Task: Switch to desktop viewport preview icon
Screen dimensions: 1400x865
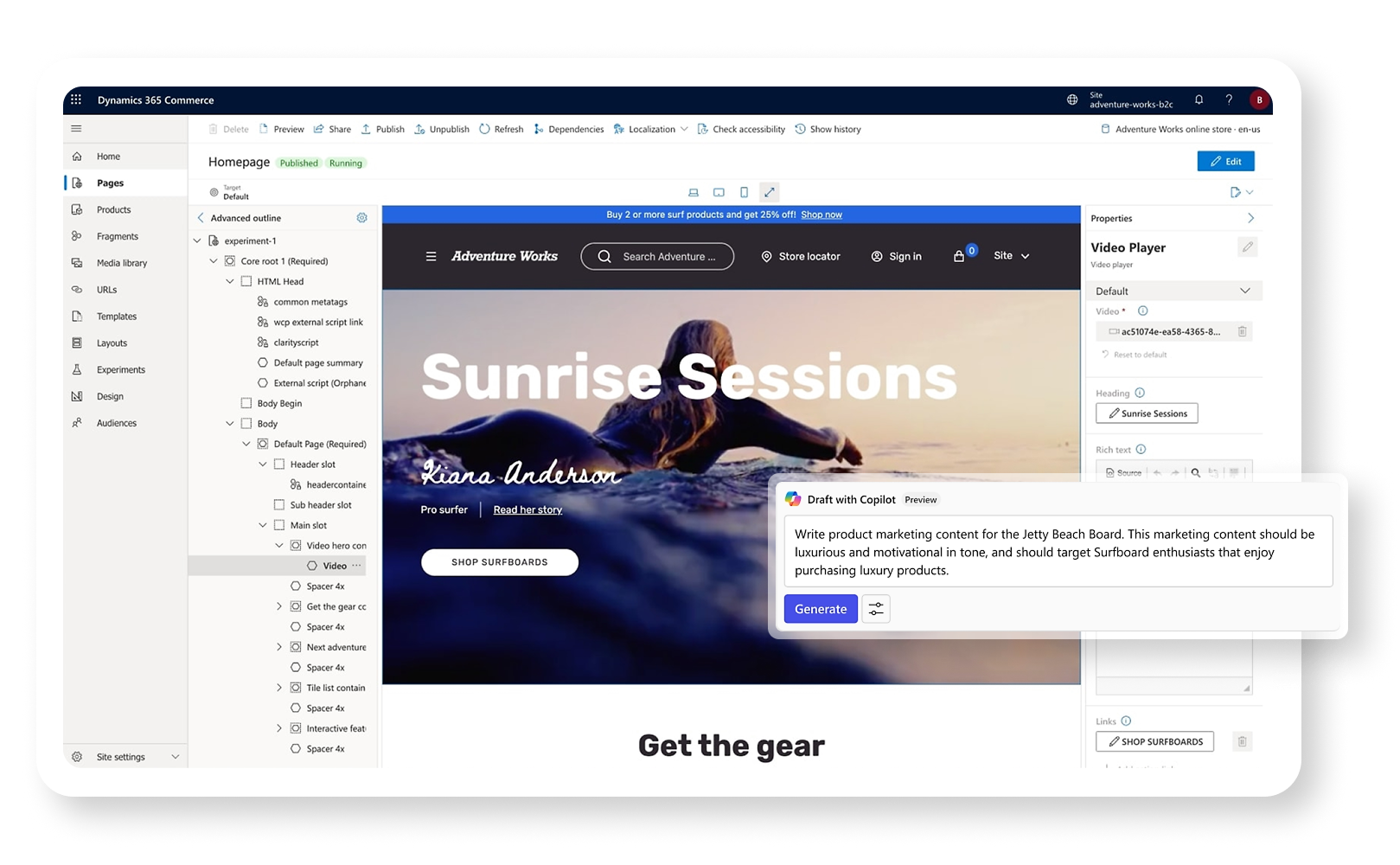Action: (x=693, y=192)
